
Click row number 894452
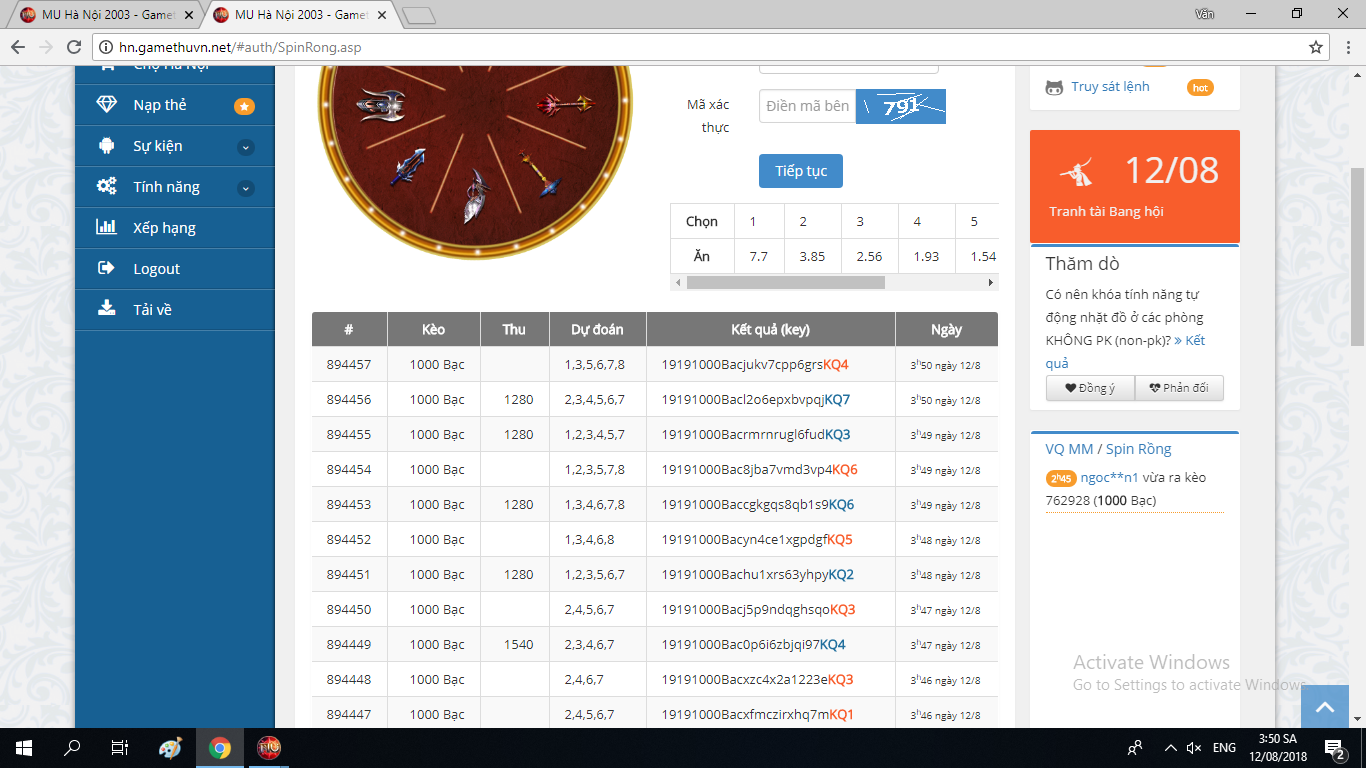[349, 540]
